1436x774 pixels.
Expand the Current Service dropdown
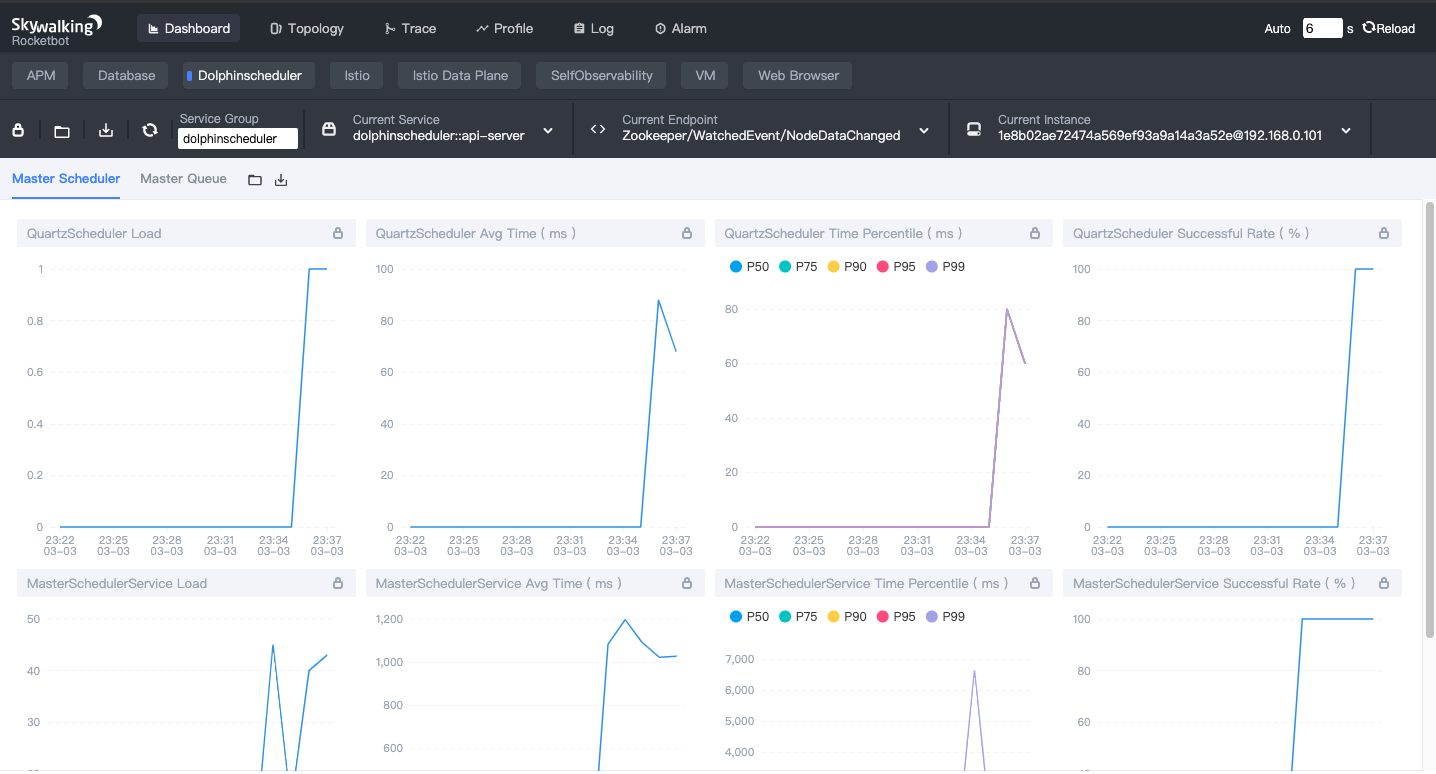[x=548, y=130]
